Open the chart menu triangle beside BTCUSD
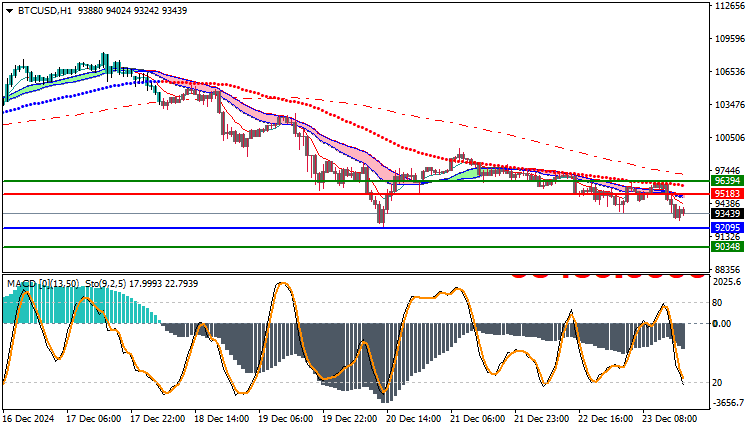Image resolution: width=750 pixels, height=430 pixels. 9,11
